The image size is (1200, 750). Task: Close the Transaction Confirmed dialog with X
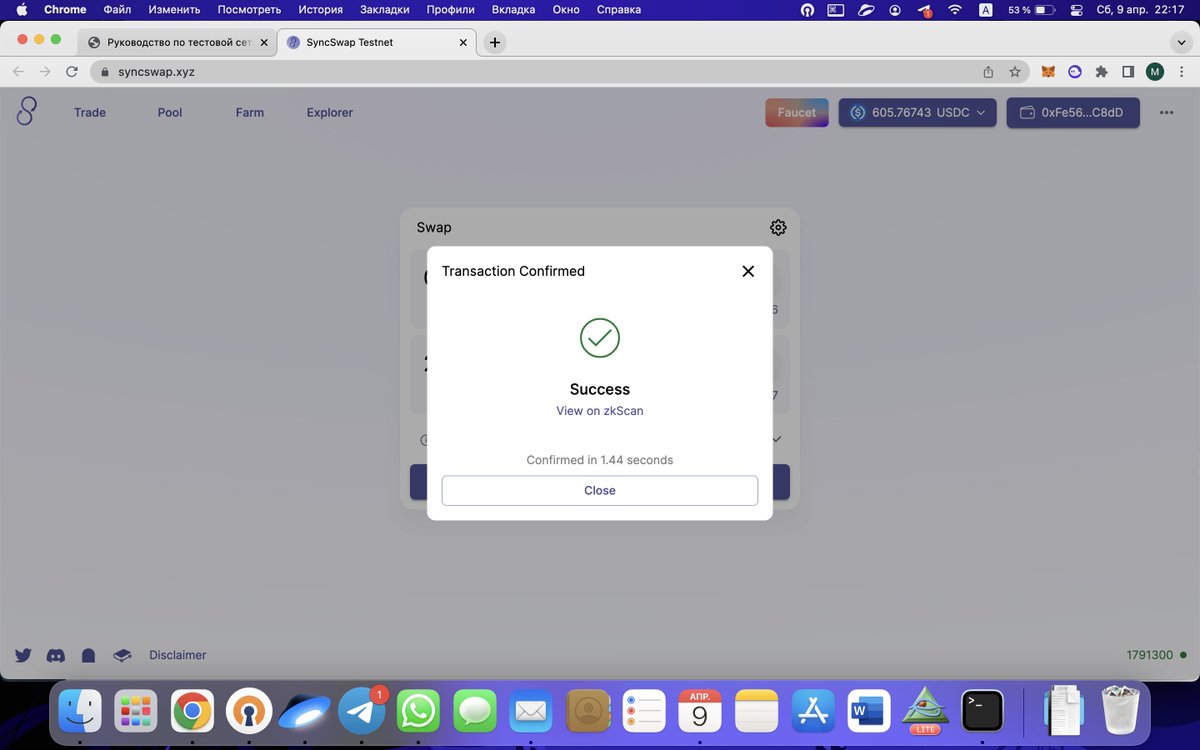(748, 271)
